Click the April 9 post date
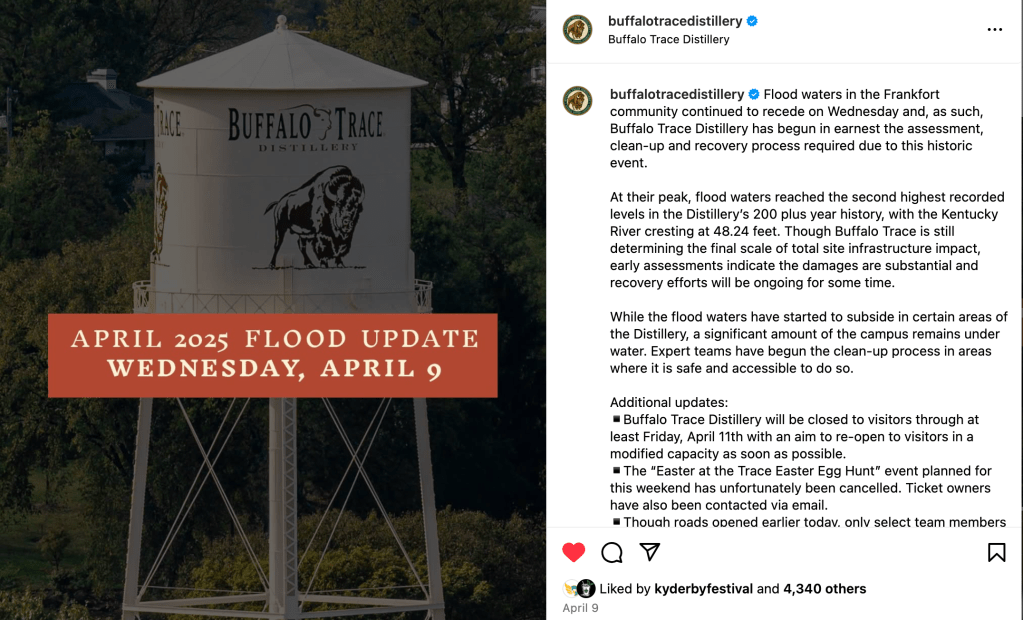 click(580, 608)
